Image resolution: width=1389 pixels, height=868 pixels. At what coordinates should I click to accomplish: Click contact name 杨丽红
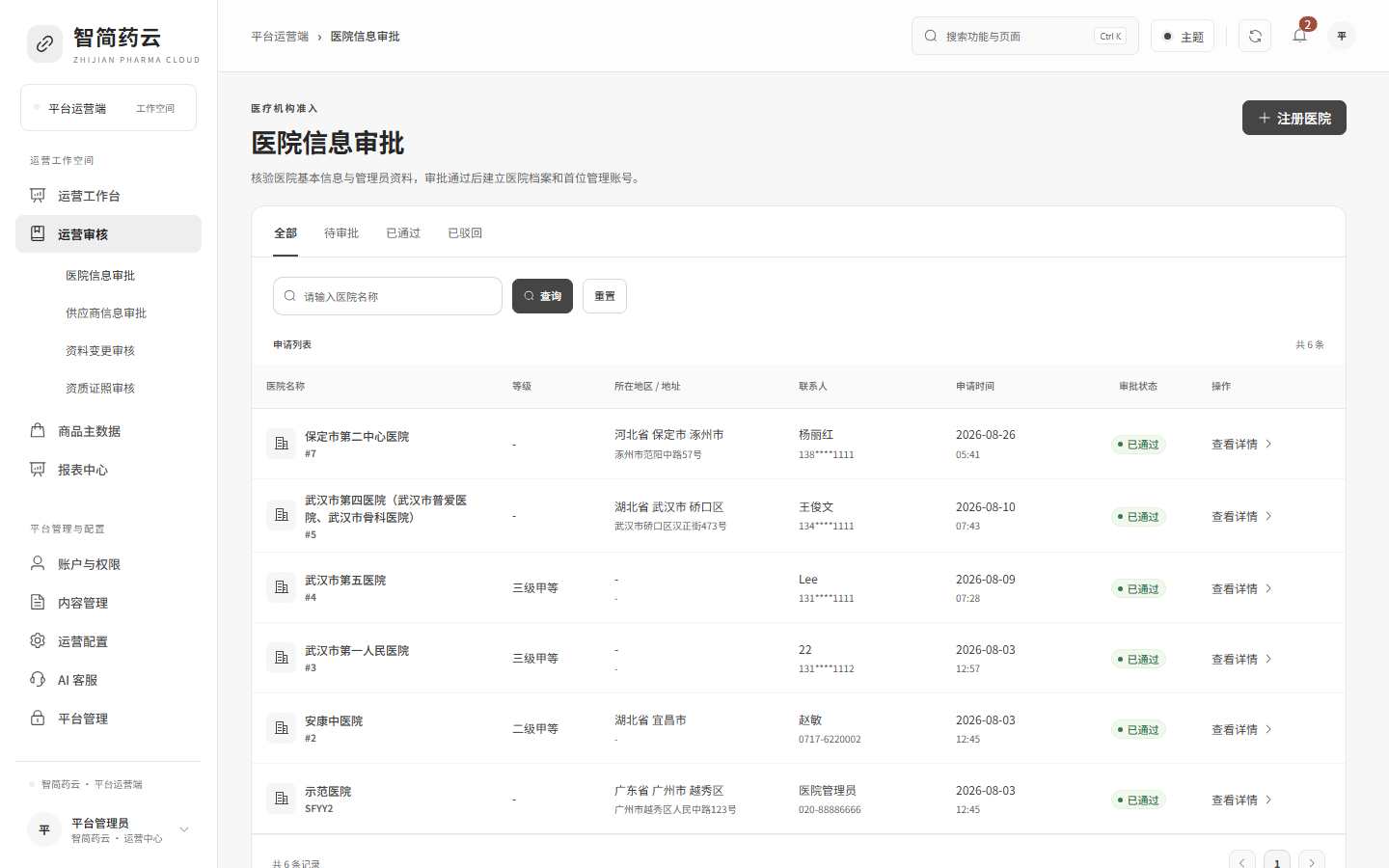coord(816,435)
